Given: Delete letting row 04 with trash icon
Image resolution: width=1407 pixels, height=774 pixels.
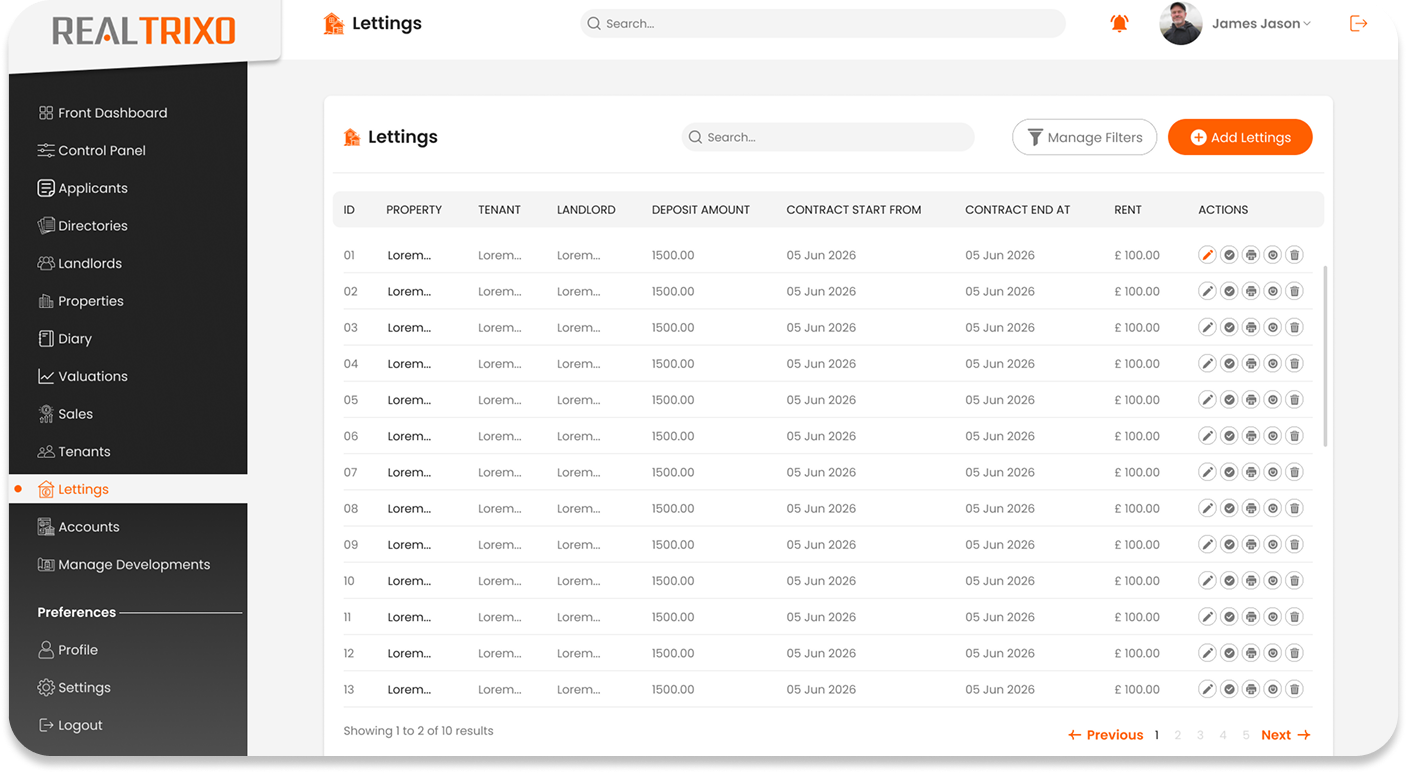Looking at the screenshot, I should click(1294, 363).
